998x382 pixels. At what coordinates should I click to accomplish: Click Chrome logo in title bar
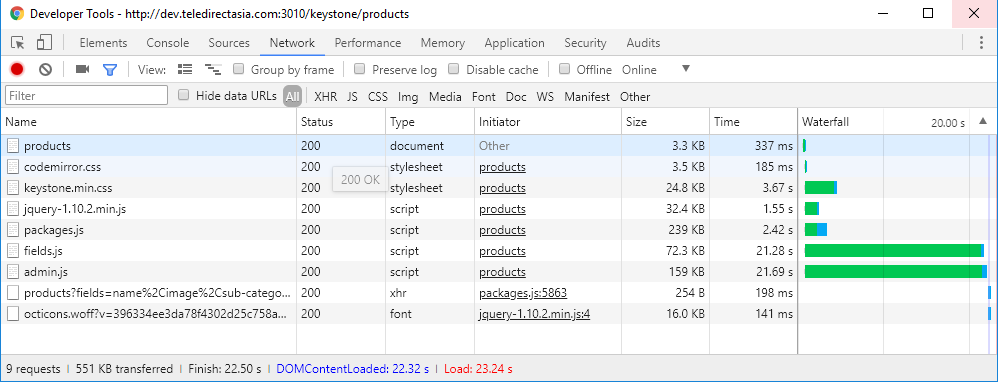coord(17,13)
